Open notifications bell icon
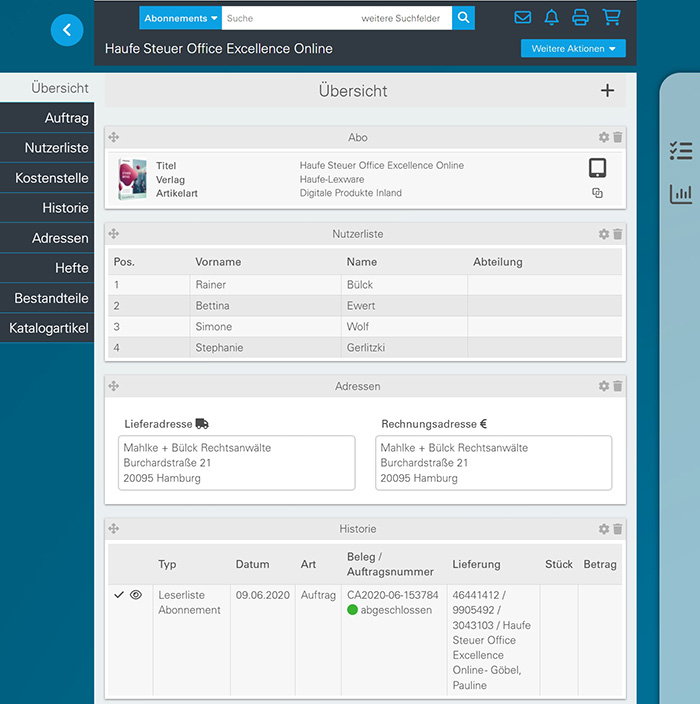This screenshot has width=700, height=704. click(x=551, y=18)
